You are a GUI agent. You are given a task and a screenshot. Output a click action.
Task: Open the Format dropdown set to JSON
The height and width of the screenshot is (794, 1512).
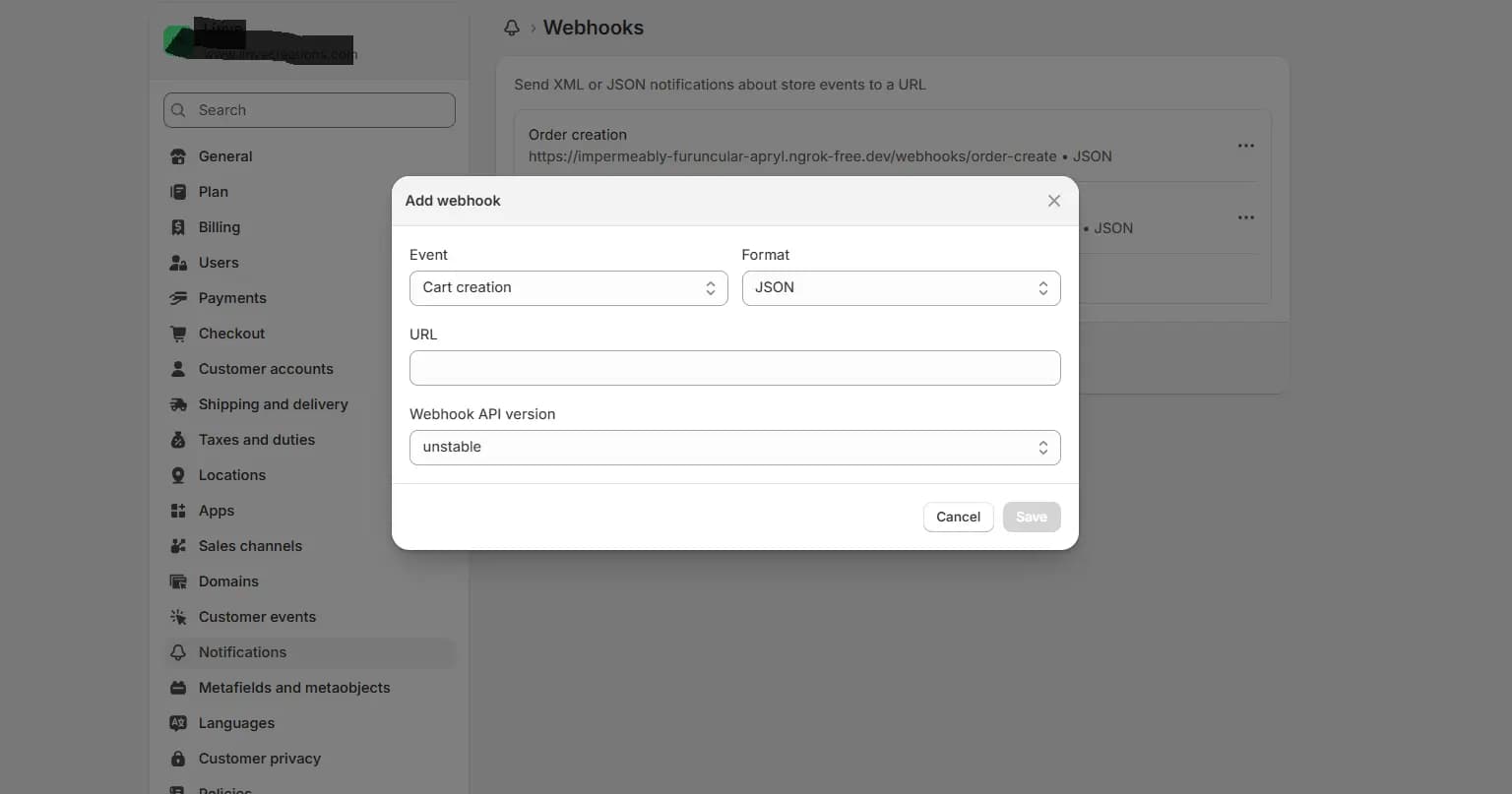pyautogui.click(x=901, y=288)
